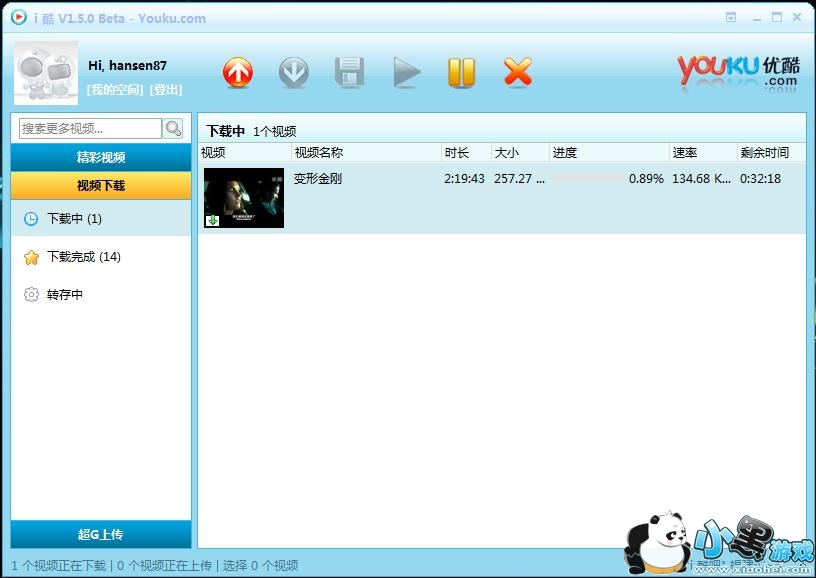
Task: Click the user avatar picture
Action: 46,73
